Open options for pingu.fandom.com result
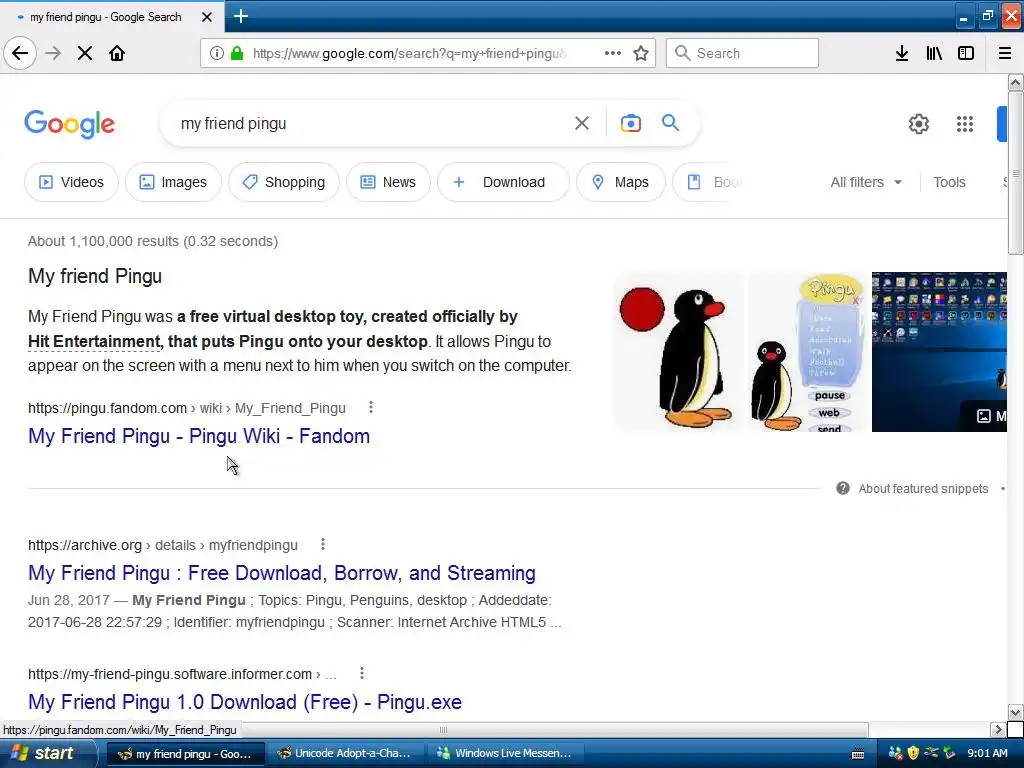The width and height of the screenshot is (1024, 768). click(371, 408)
